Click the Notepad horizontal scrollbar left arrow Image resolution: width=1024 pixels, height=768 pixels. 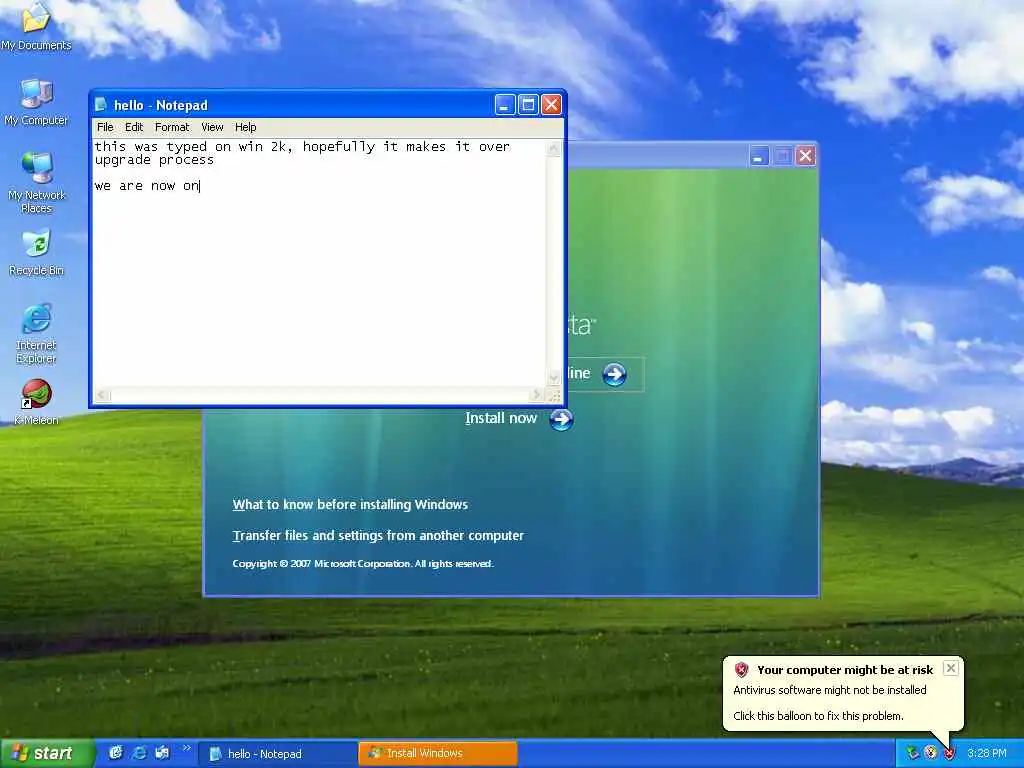(103, 395)
